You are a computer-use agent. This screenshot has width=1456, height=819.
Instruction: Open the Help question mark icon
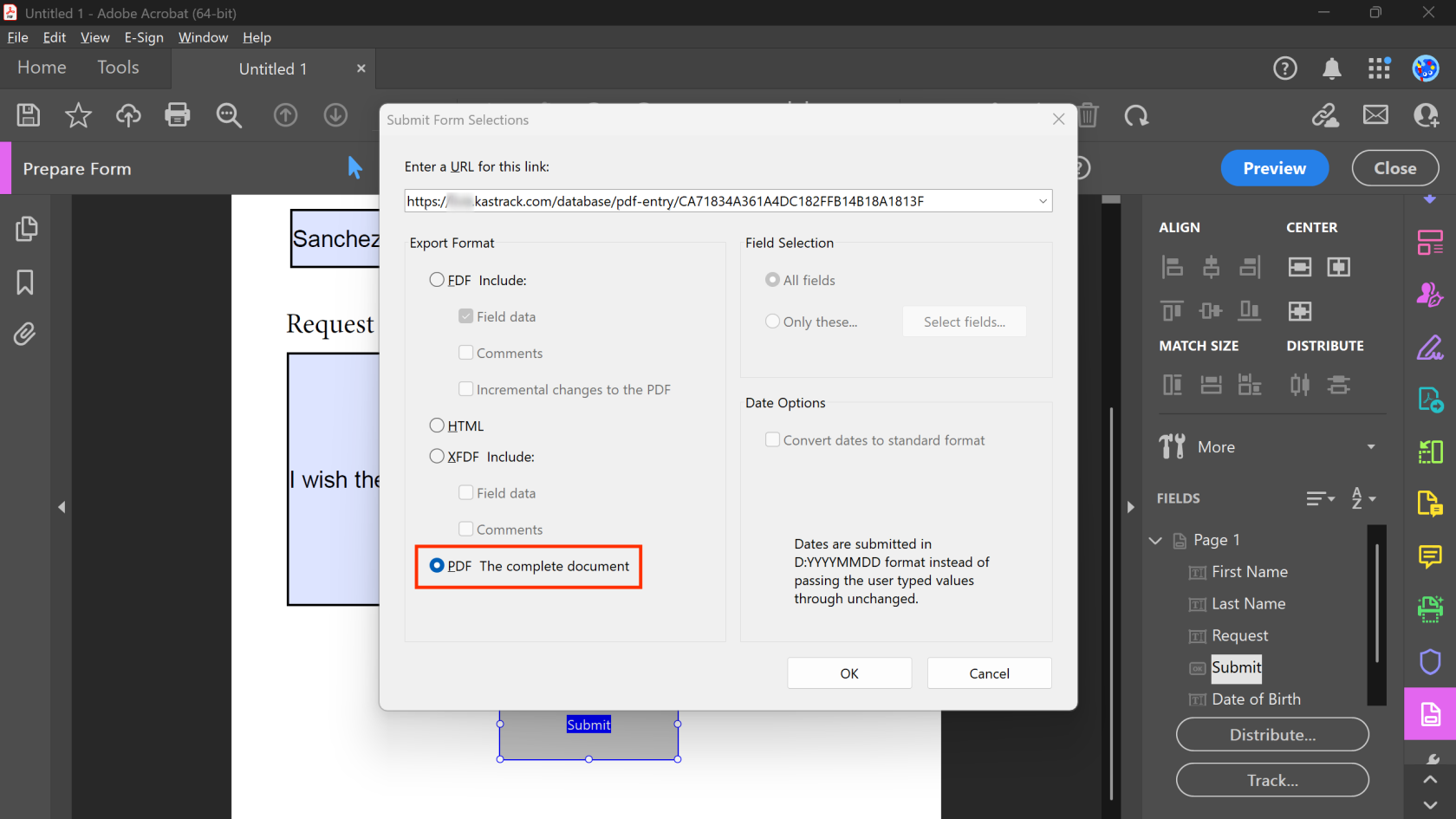pos(1285,68)
